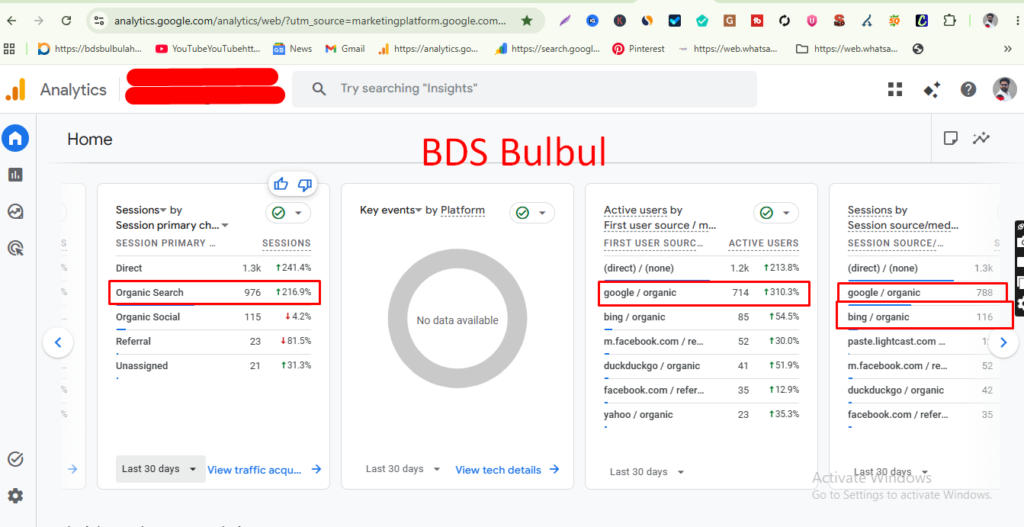The image size is (1024, 527).
Task: Open the Analytics AI sparkle assistant icon
Action: tap(932, 89)
